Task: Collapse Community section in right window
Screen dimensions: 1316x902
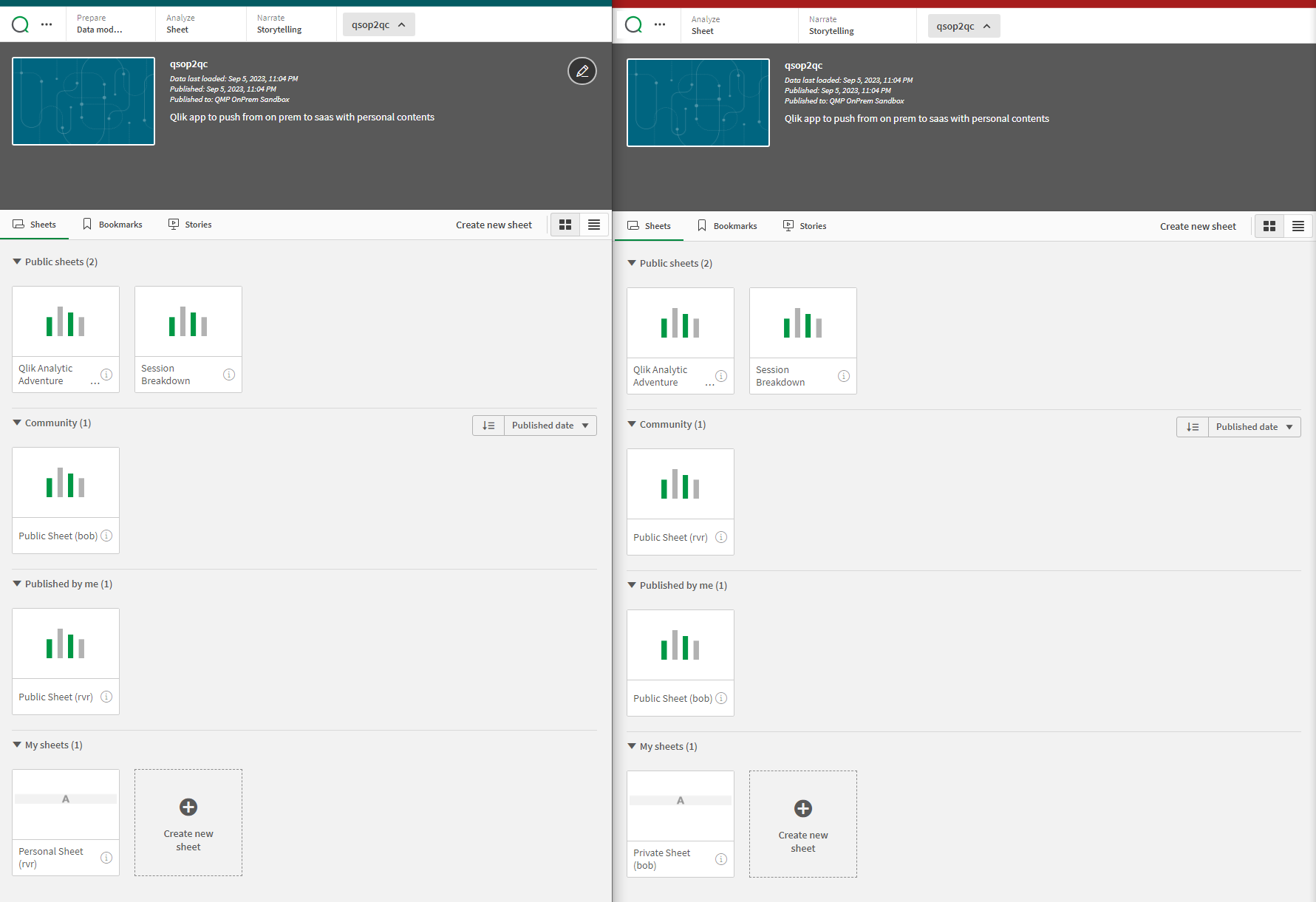Action: tap(632, 424)
